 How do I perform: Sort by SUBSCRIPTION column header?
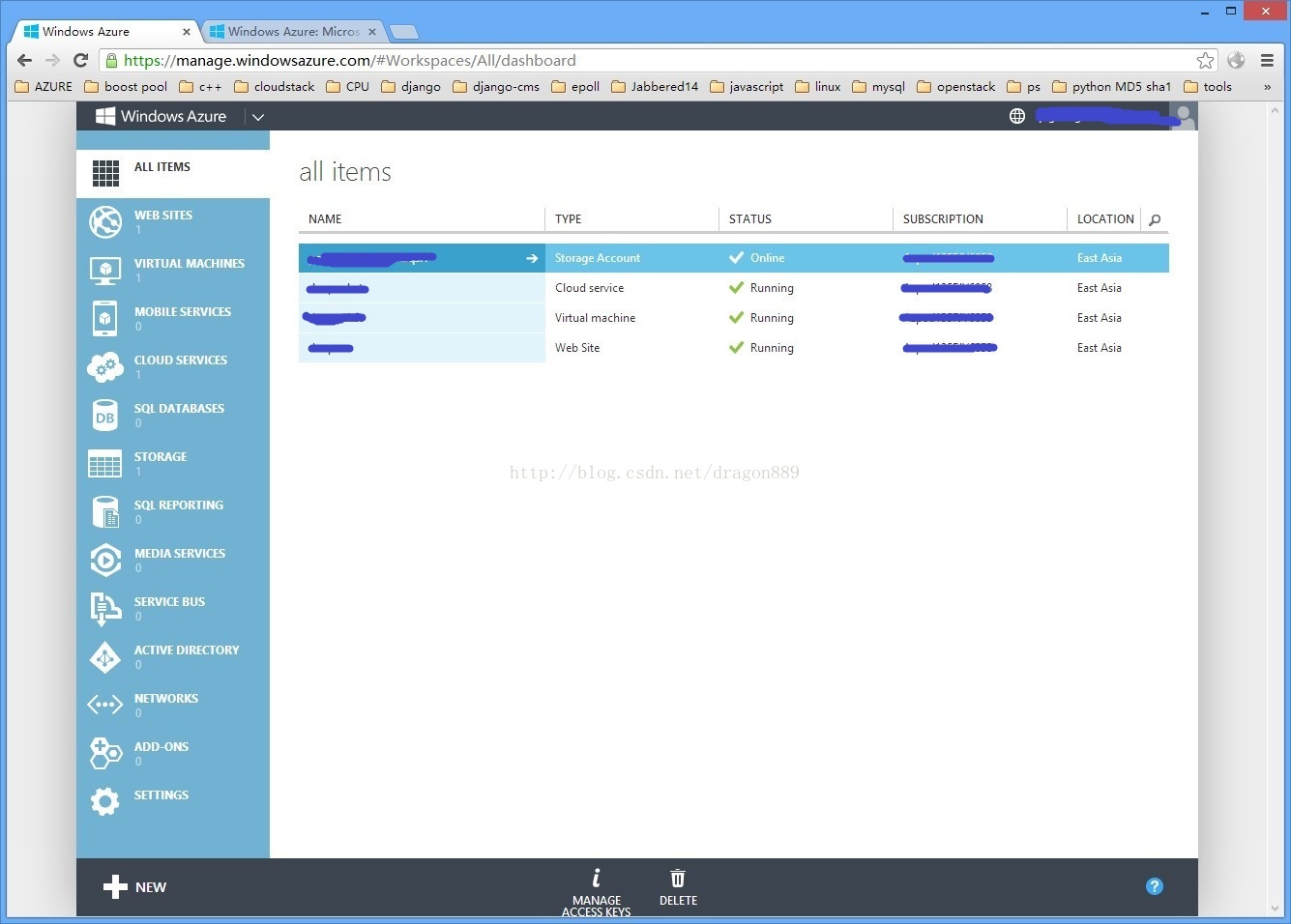click(x=943, y=219)
